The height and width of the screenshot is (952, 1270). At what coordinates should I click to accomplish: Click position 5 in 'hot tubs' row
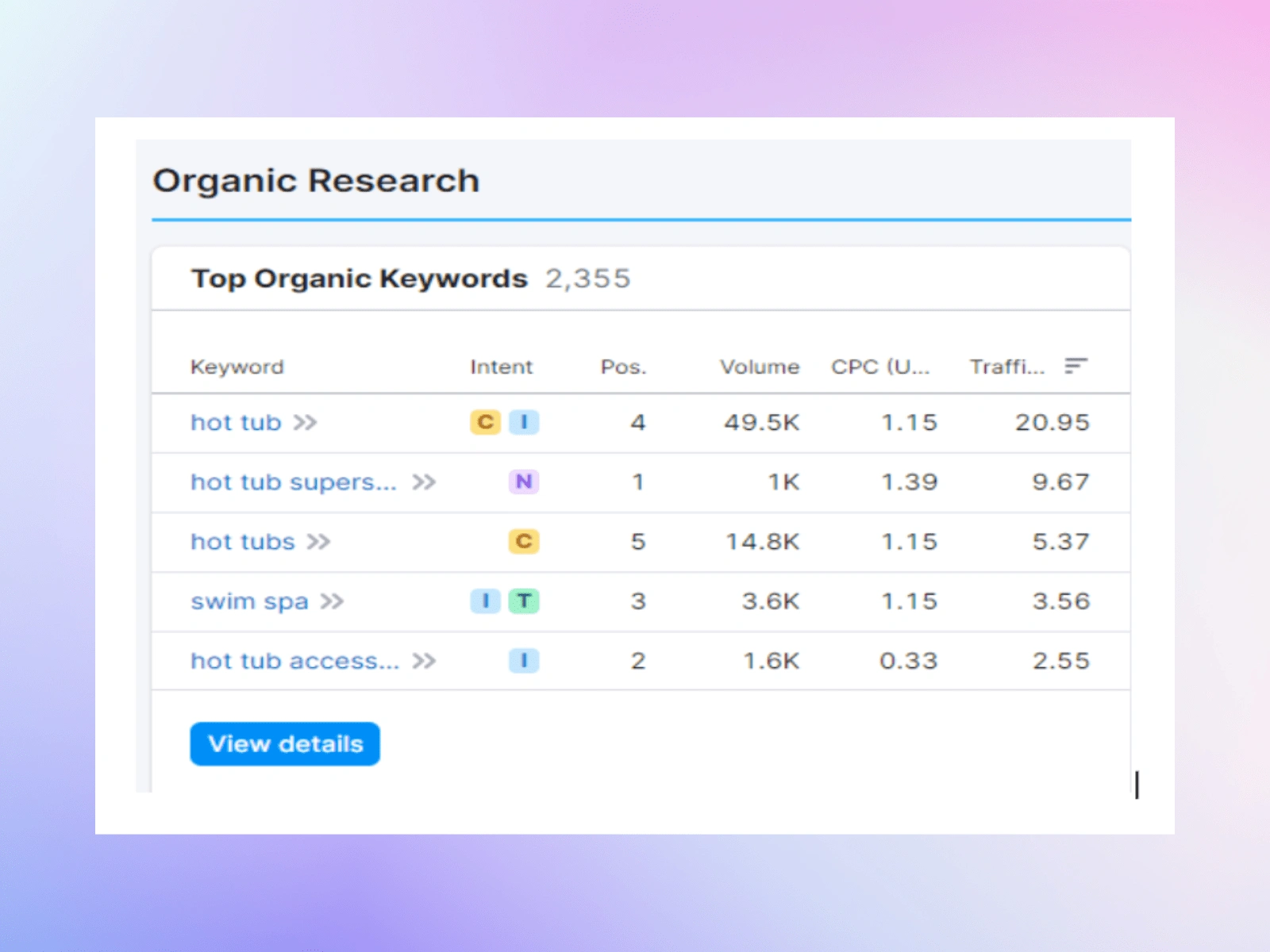click(638, 542)
